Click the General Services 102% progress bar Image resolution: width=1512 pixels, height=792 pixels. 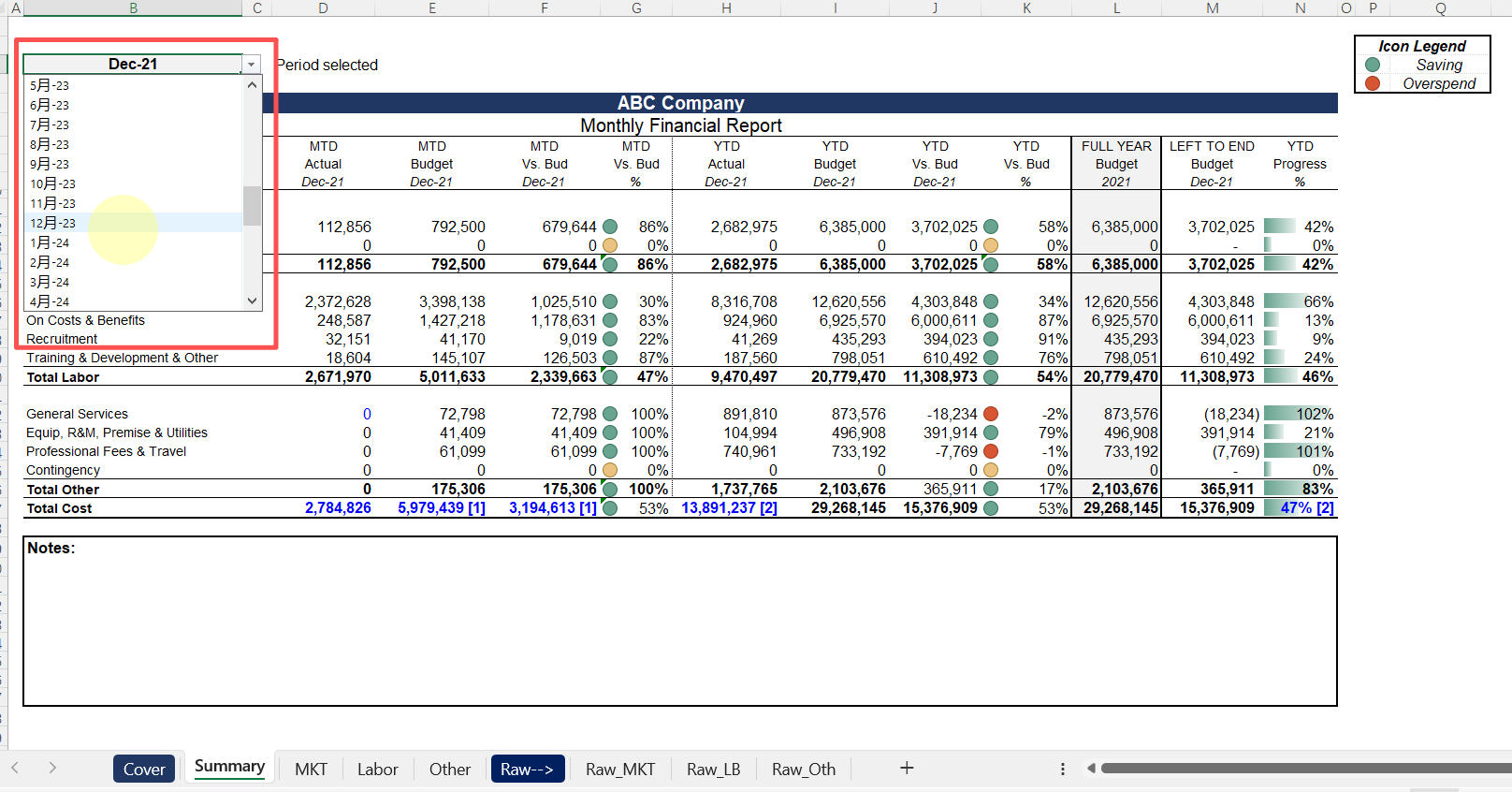coord(1299,414)
